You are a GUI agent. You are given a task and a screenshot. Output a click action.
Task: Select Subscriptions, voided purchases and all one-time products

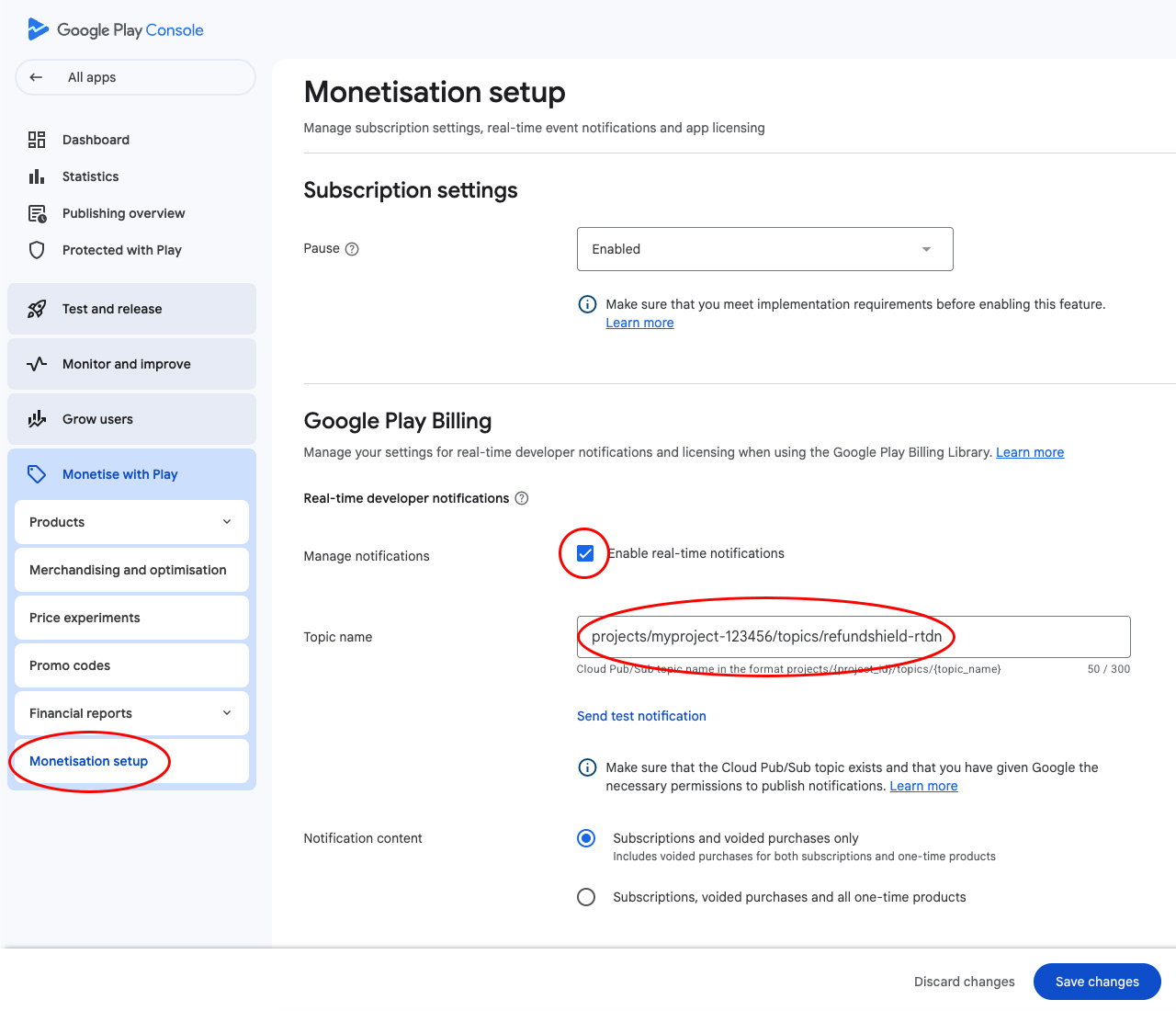(x=586, y=897)
